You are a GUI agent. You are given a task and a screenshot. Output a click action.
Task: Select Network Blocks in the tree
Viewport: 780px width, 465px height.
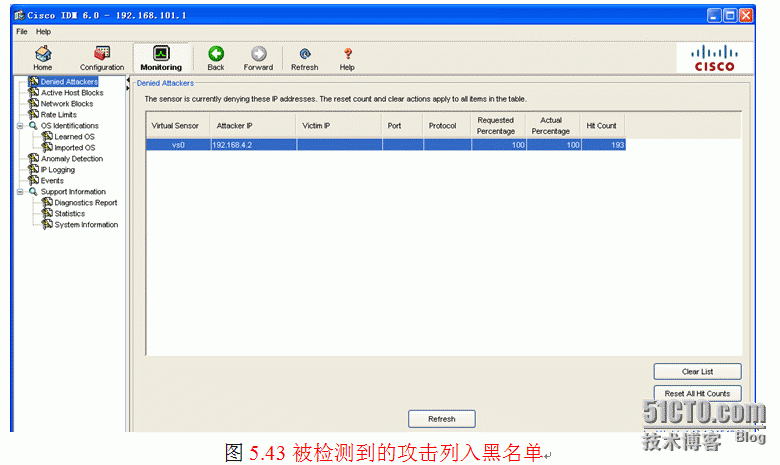click(67, 103)
